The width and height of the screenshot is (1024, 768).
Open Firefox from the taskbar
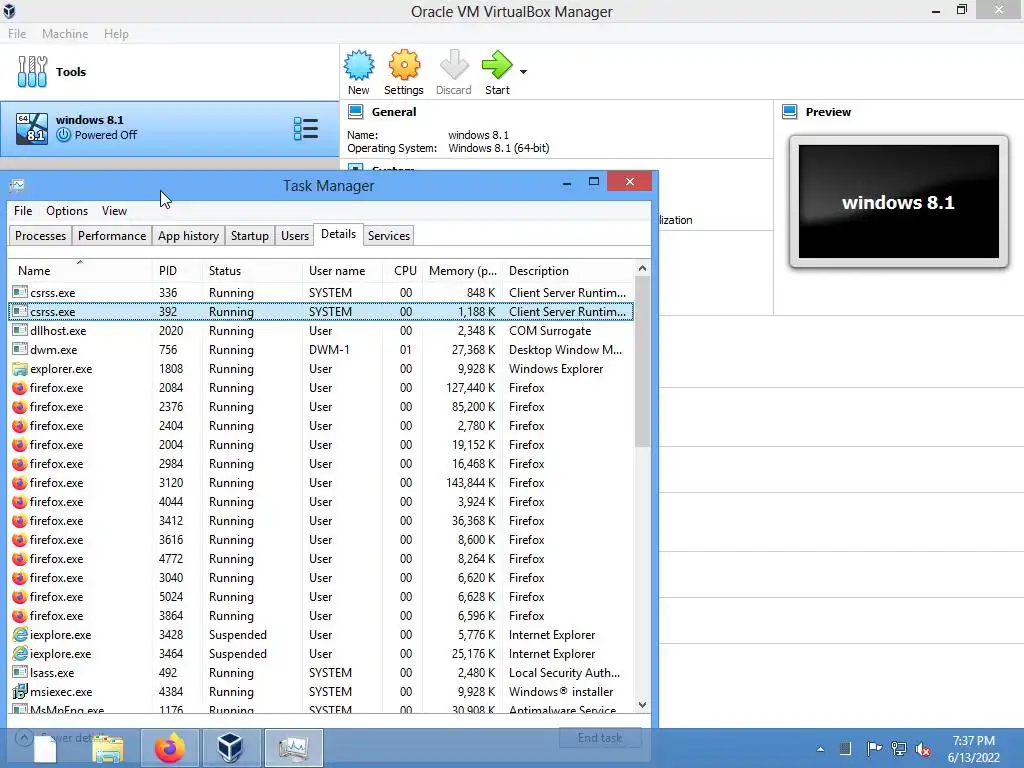coord(170,748)
